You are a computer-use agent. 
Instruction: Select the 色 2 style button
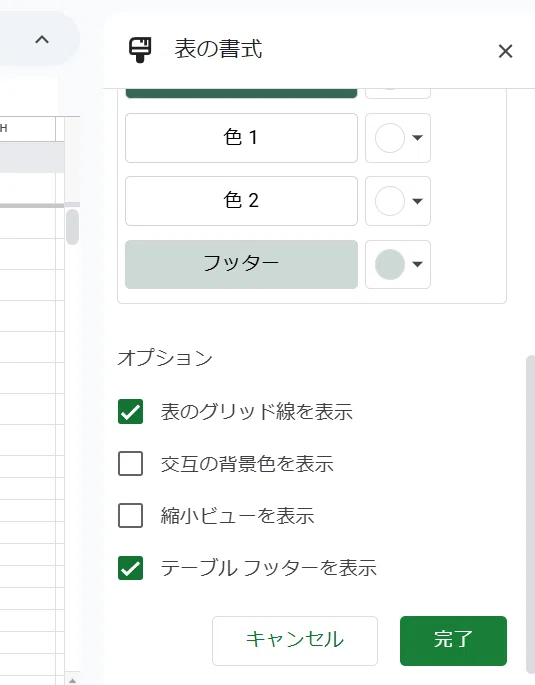pyautogui.click(x=241, y=201)
